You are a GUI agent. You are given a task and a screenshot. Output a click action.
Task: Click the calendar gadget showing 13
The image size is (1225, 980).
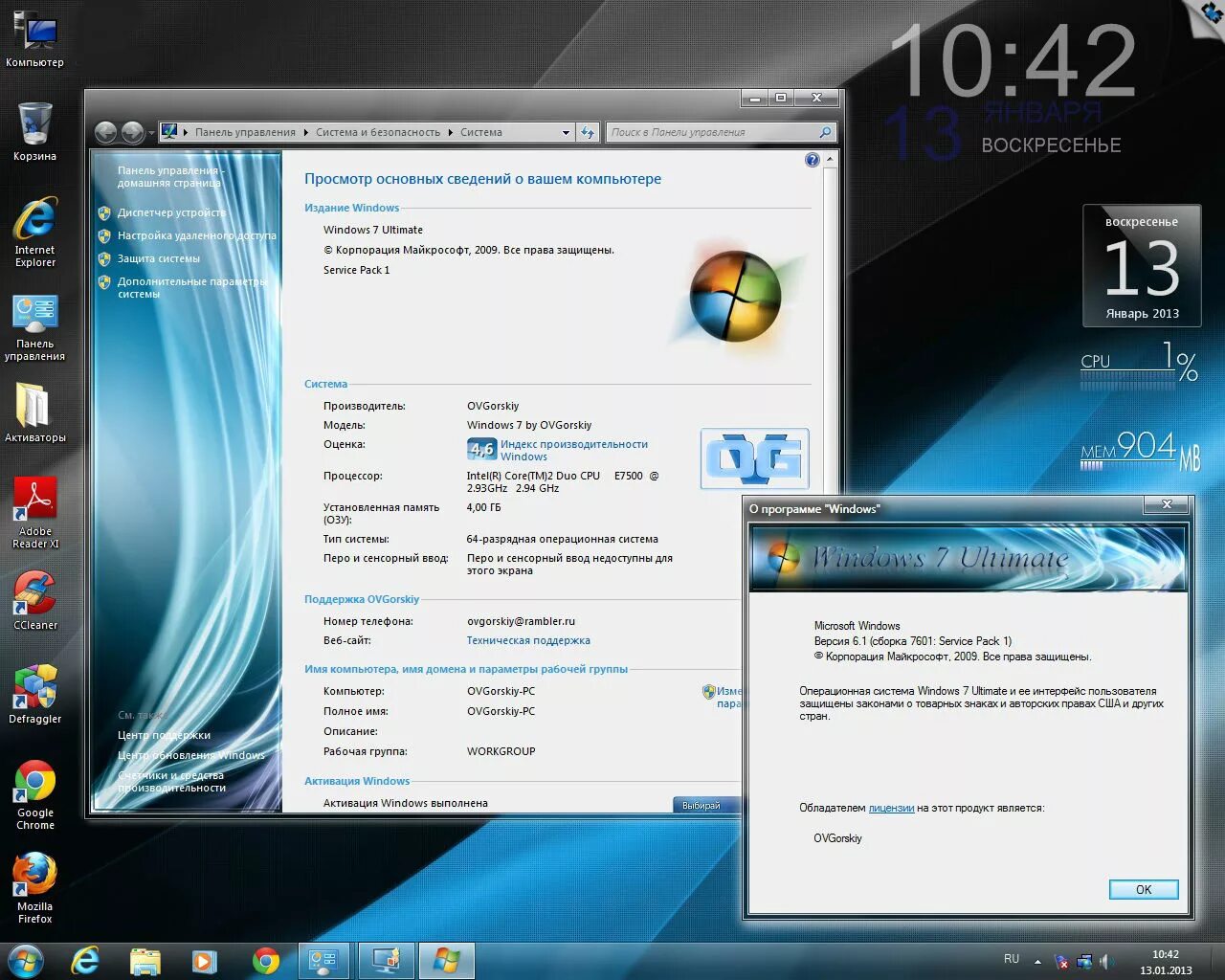(x=1142, y=266)
